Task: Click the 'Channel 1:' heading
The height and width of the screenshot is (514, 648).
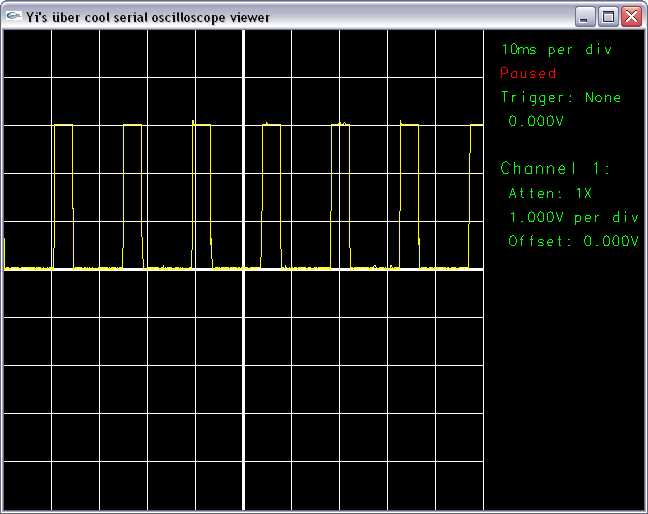Action: (x=555, y=168)
